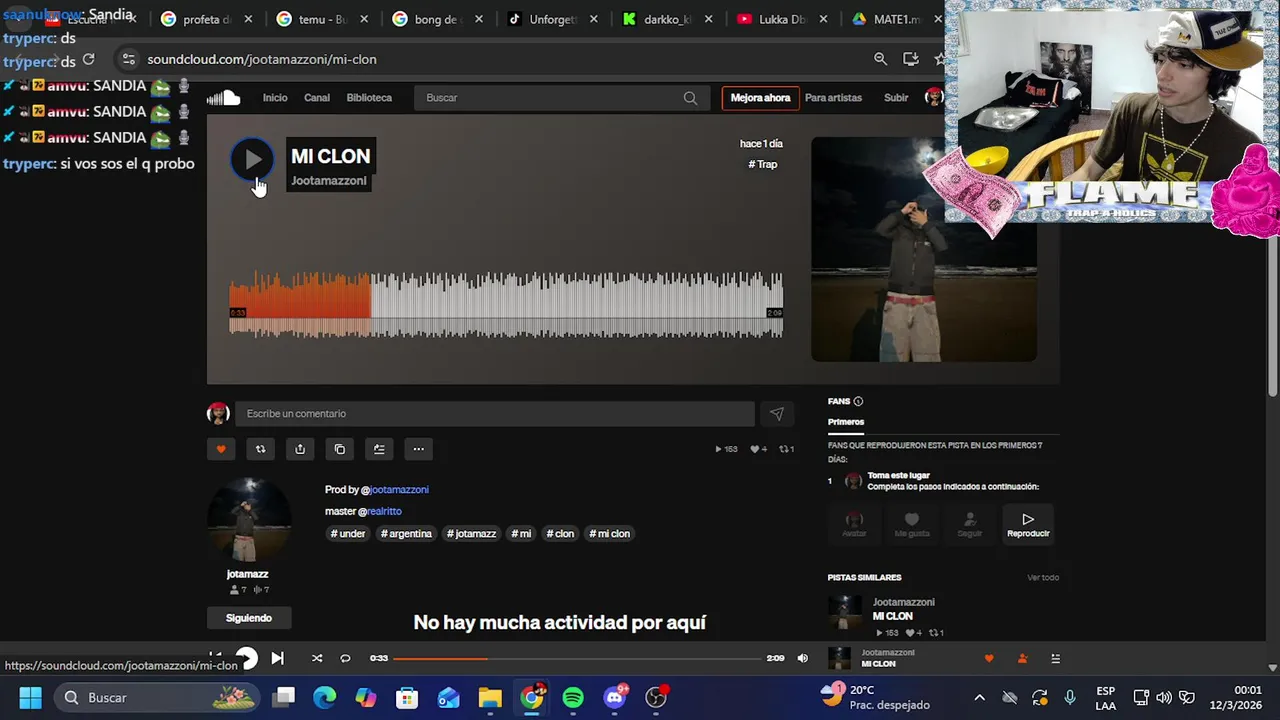Click the site info icon in address bar
This screenshot has width=1280, height=720.
tap(127, 59)
